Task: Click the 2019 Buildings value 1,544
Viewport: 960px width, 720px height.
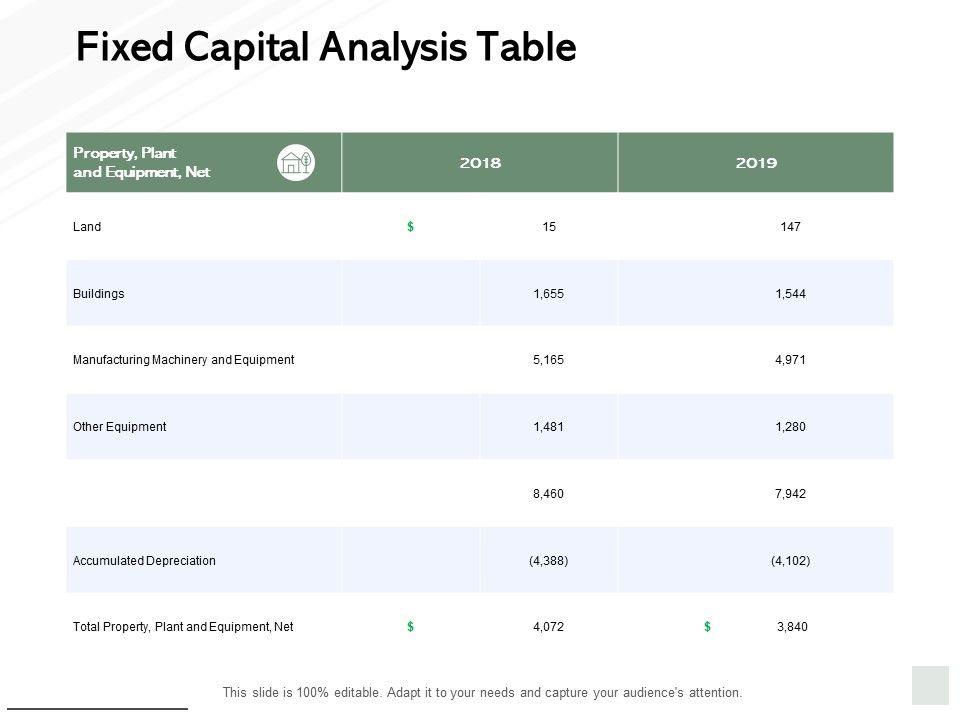Action: (x=790, y=294)
